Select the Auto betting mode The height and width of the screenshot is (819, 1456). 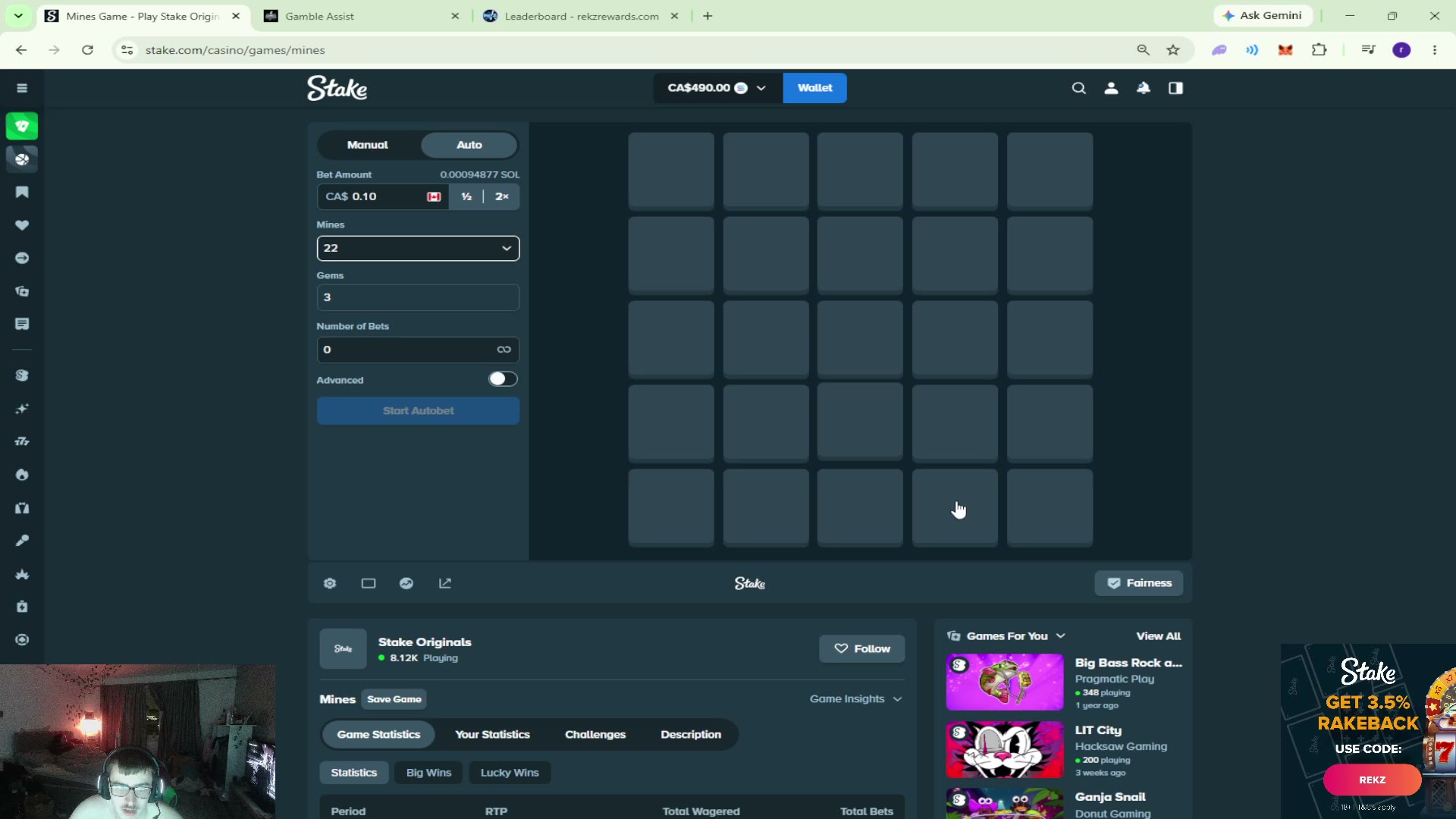click(x=469, y=145)
